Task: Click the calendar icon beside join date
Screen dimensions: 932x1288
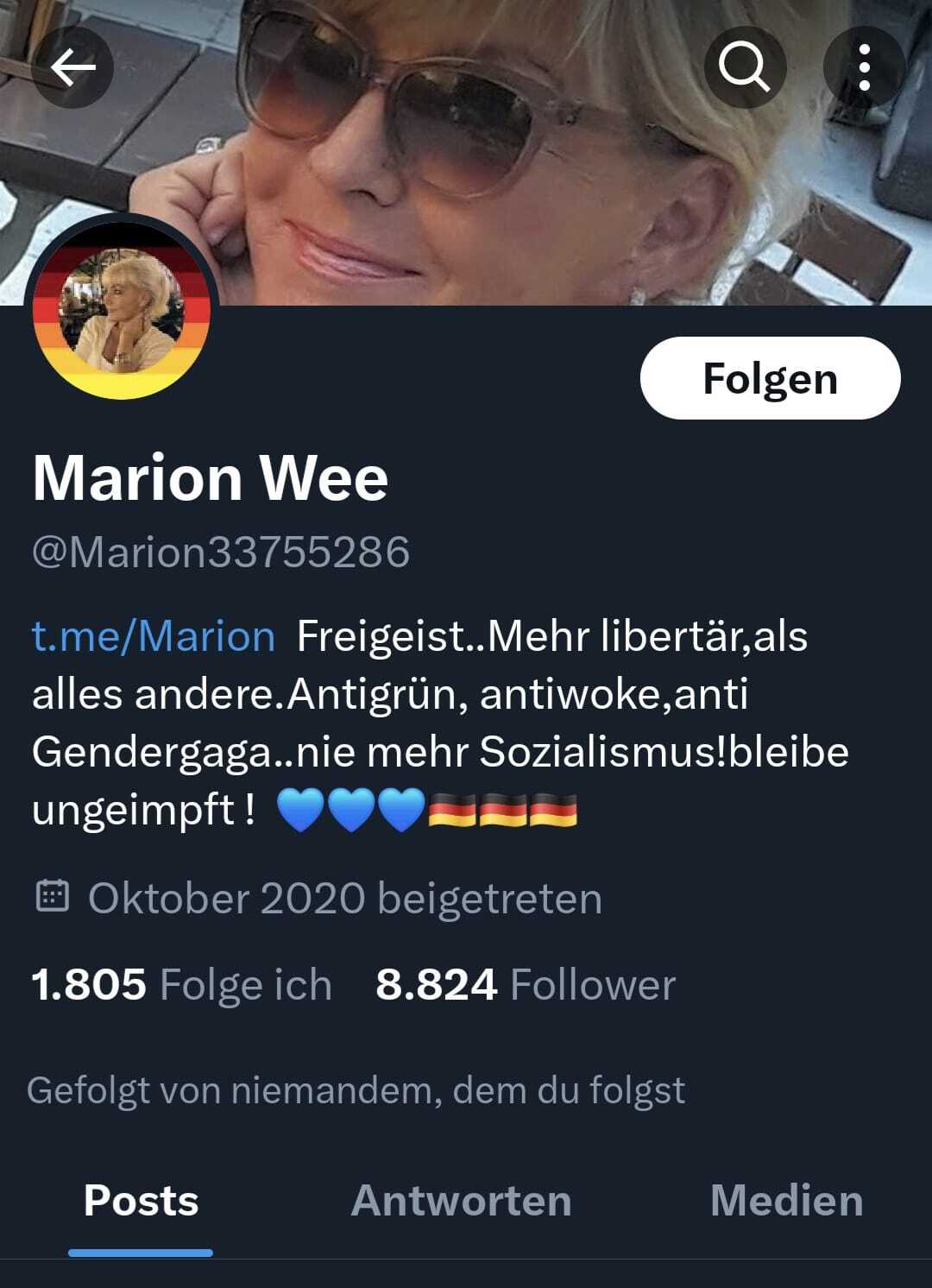Action: click(52, 897)
